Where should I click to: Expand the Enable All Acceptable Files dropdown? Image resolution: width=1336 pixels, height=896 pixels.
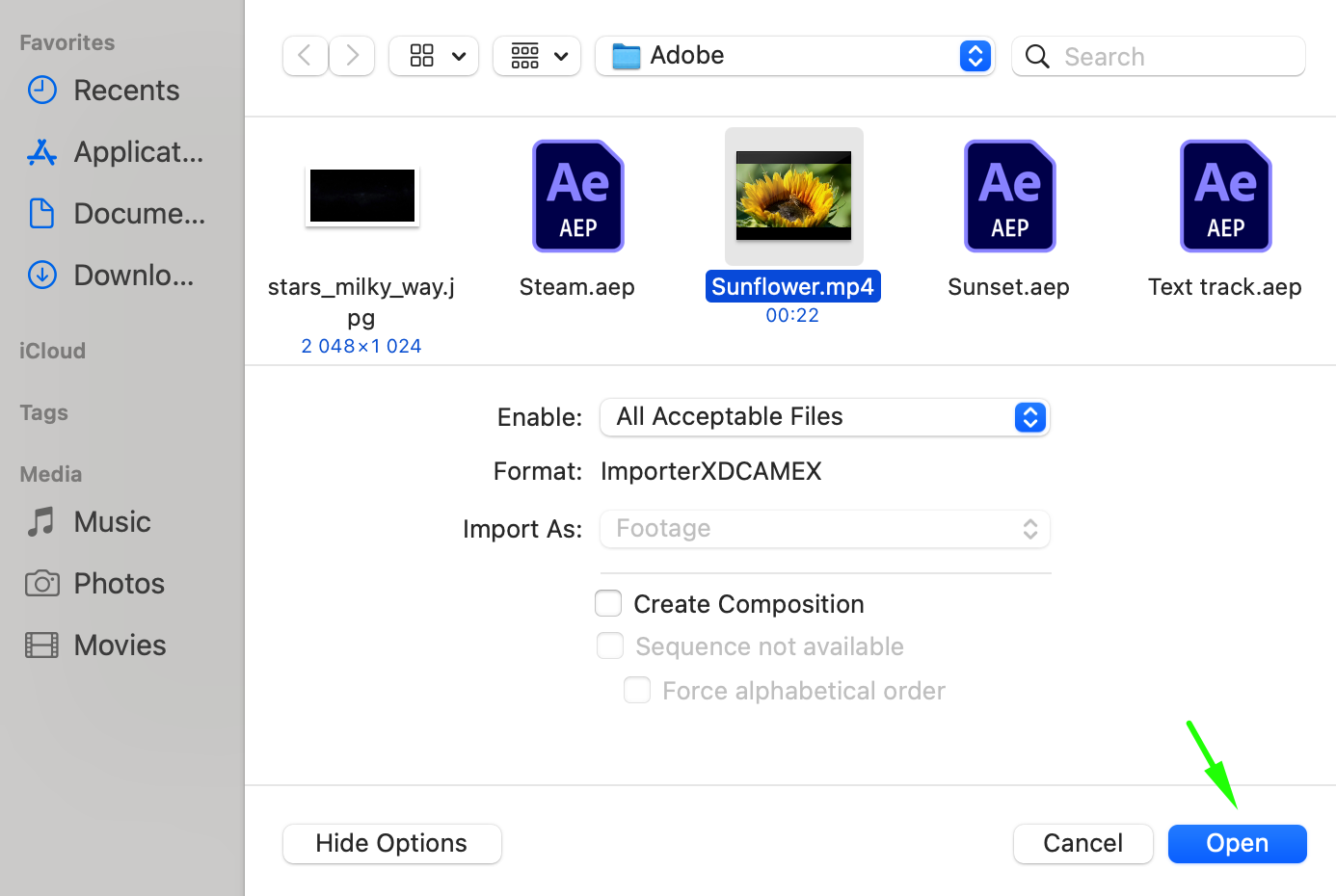(824, 417)
